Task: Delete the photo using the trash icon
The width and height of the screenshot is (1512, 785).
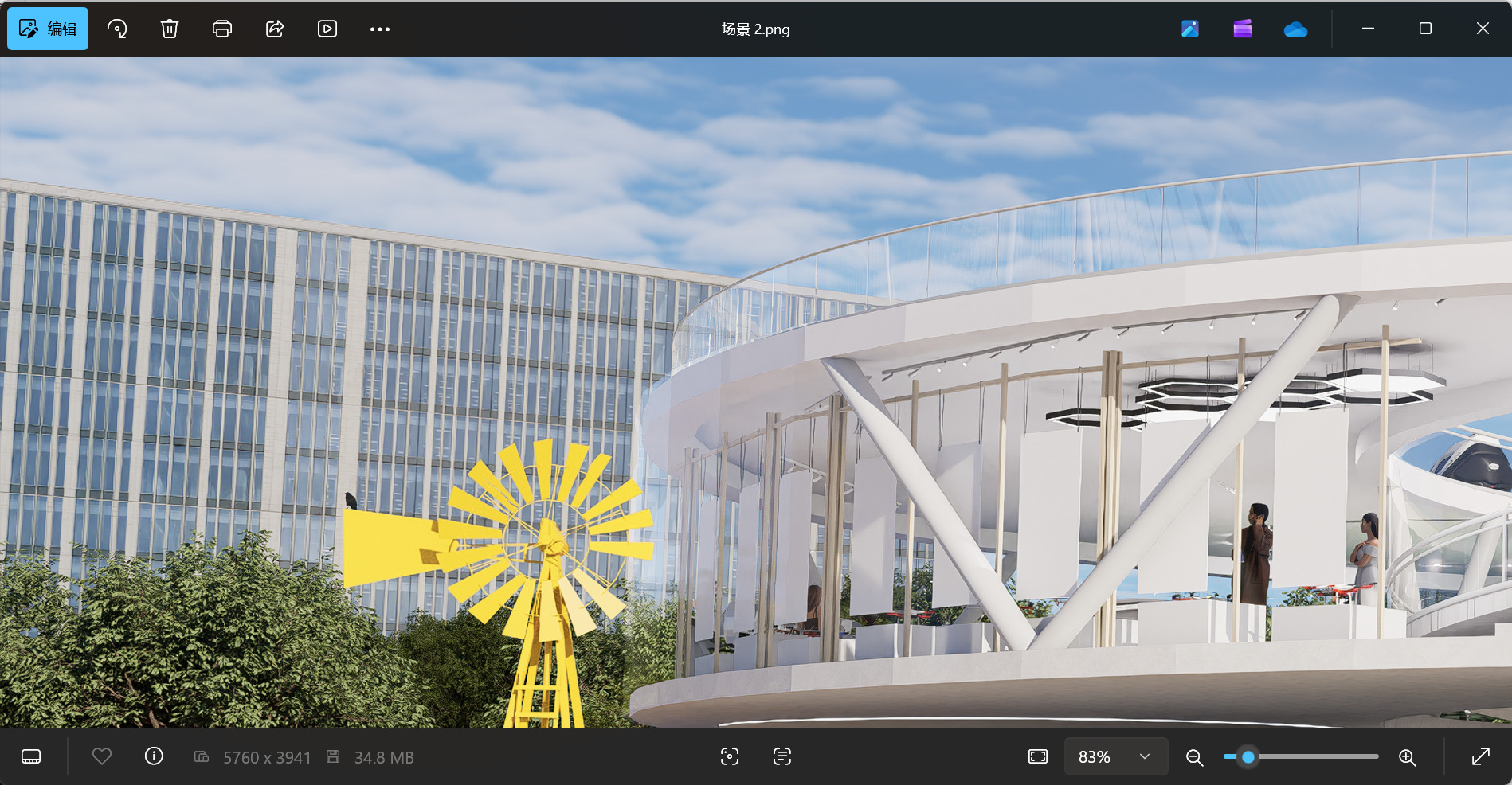Action: point(170,29)
